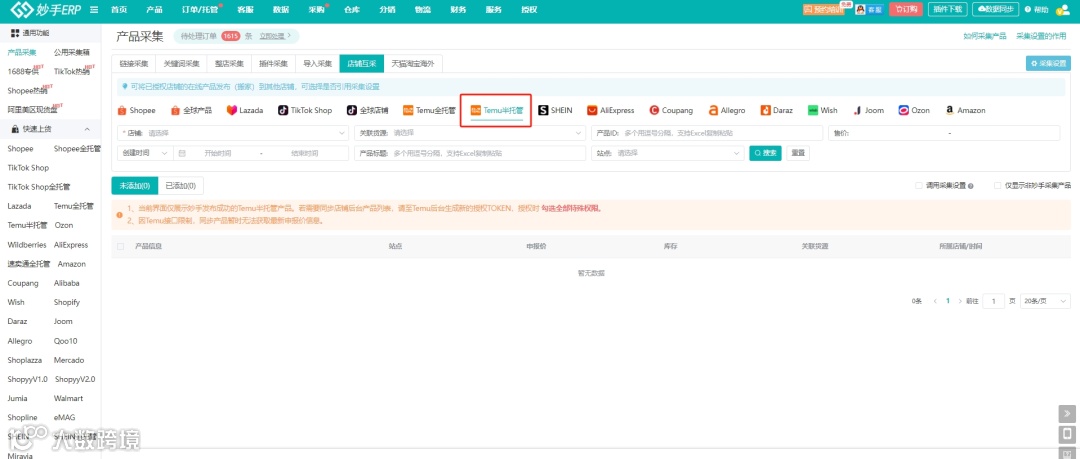The image size is (1080, 459).
Task: Click the 搜索 search button
Action: tap(765, 153)
